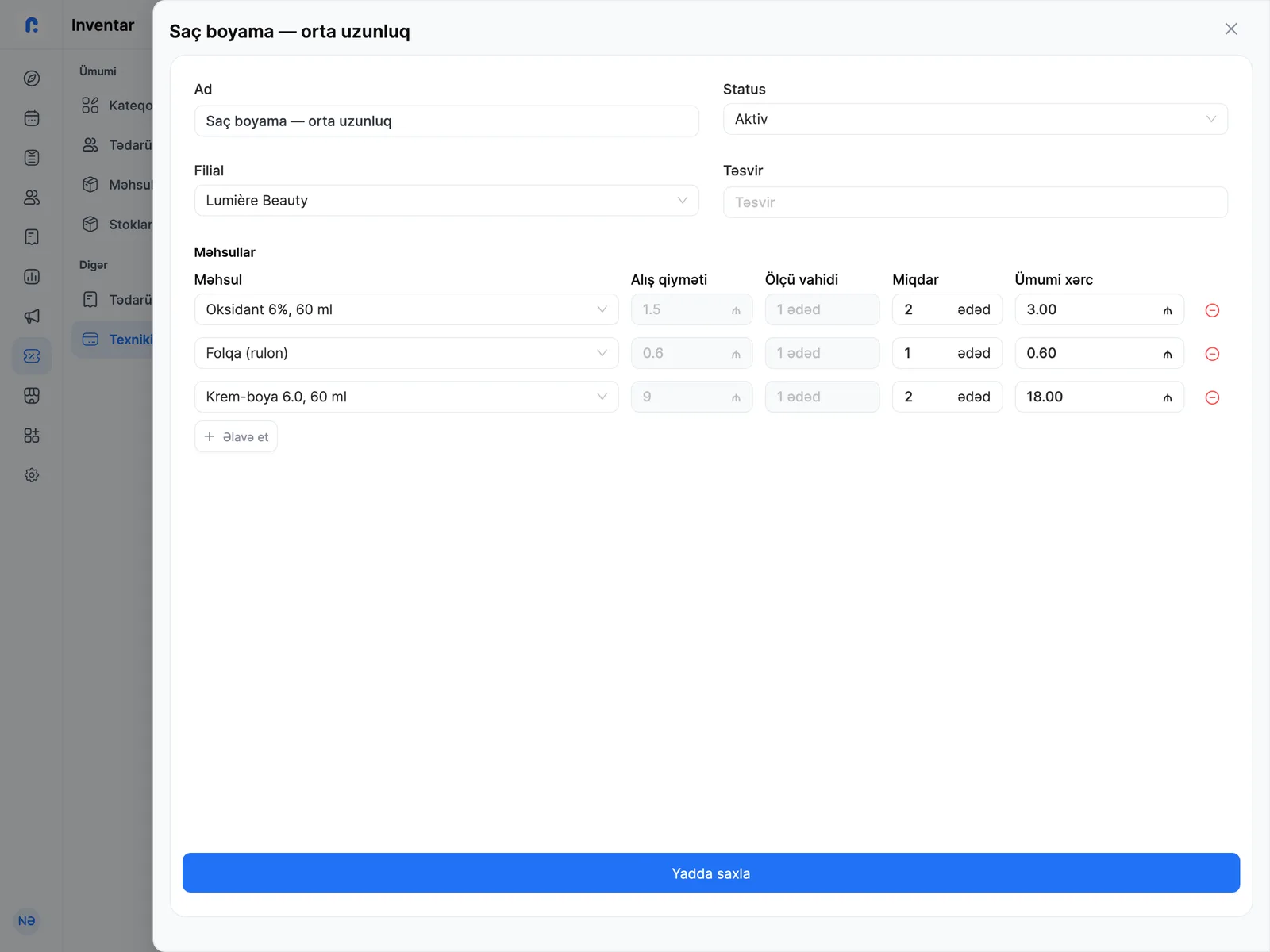Edit Ümumi xərc field showing 3.00
This screenshot has width=1270, height=952.
(1099, 309)
